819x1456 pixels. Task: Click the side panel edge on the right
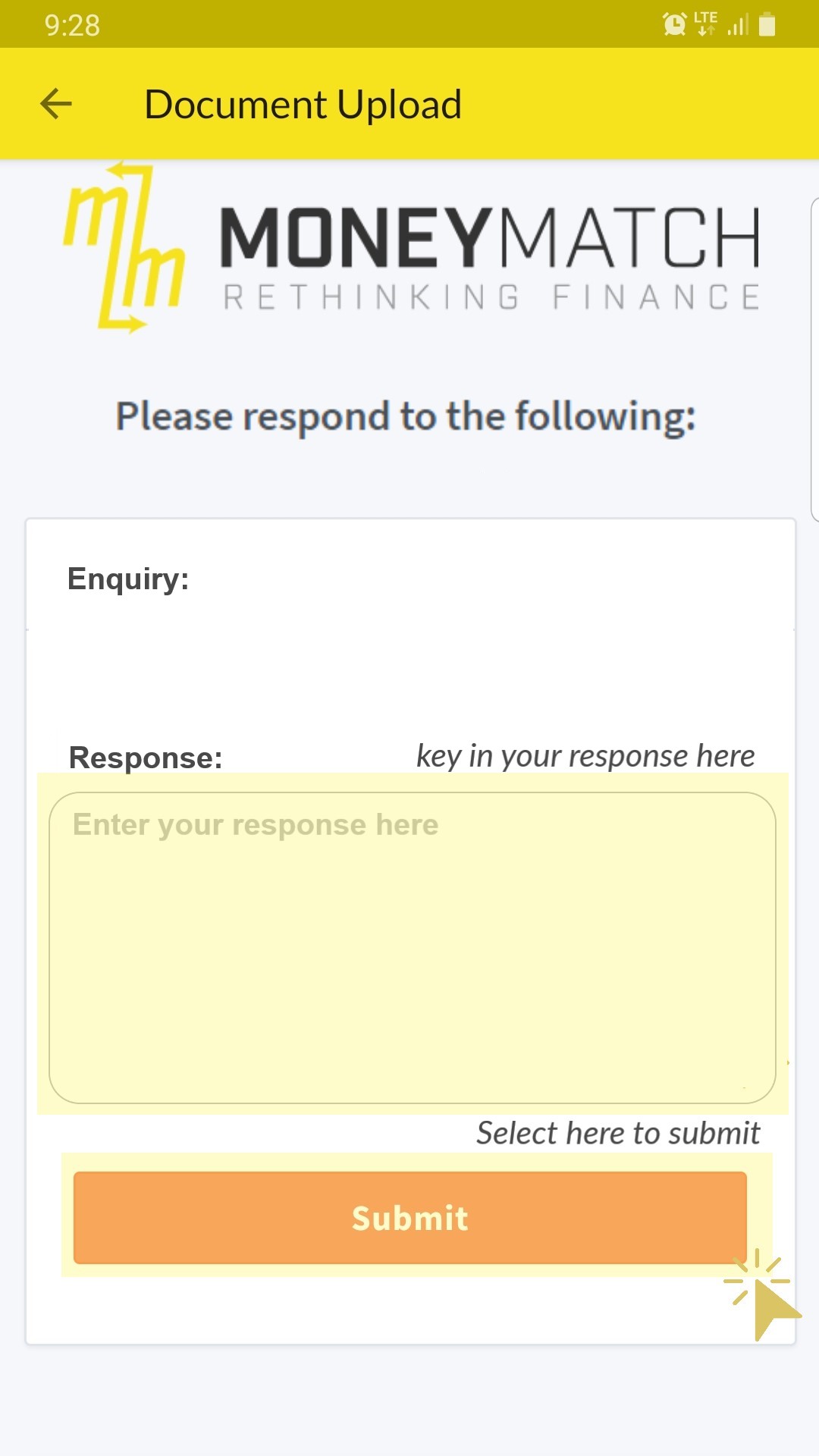click(814, 359)
